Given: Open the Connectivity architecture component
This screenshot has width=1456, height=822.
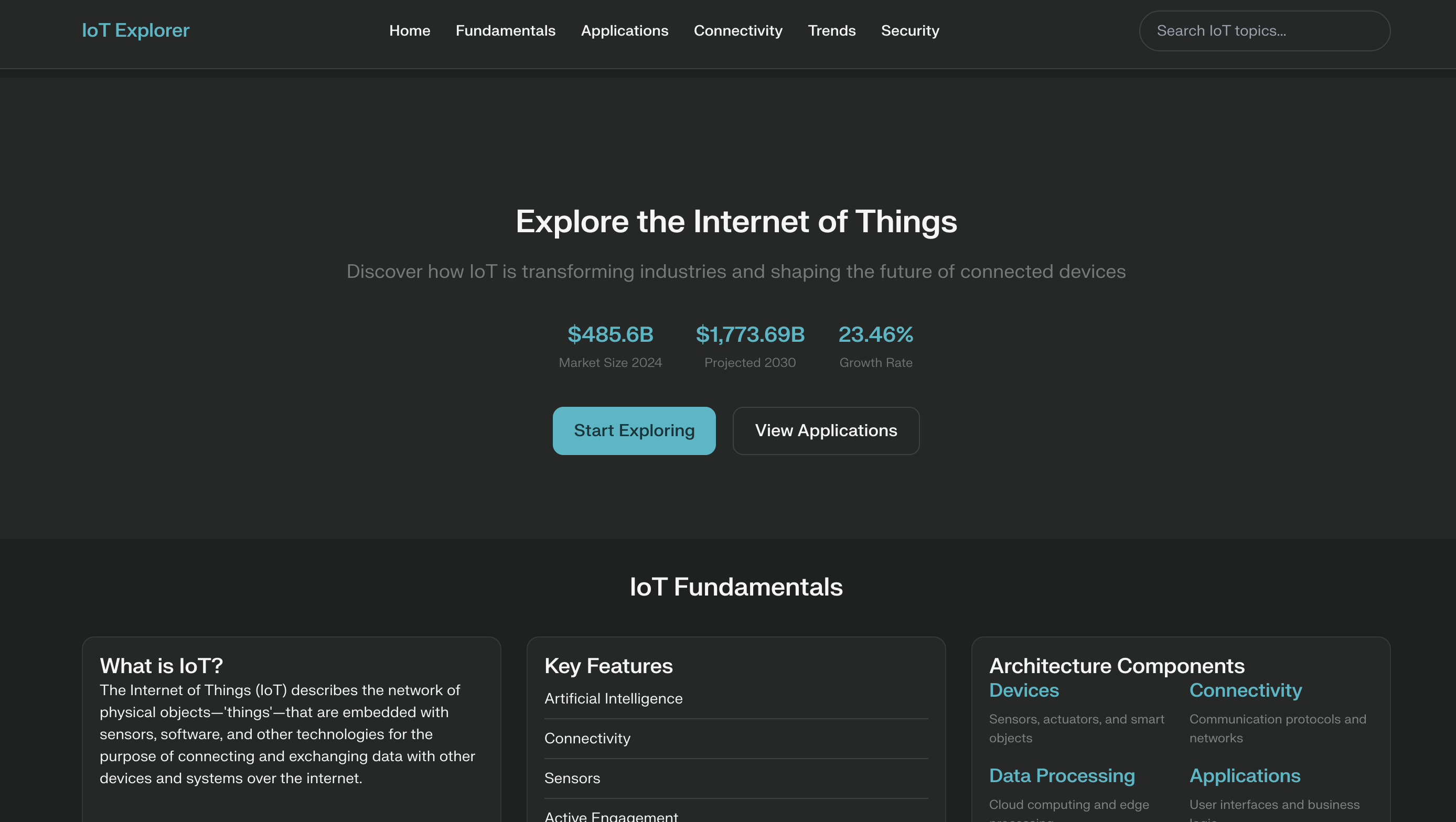Looking at the screenshot, I should tap(1245, 690).
